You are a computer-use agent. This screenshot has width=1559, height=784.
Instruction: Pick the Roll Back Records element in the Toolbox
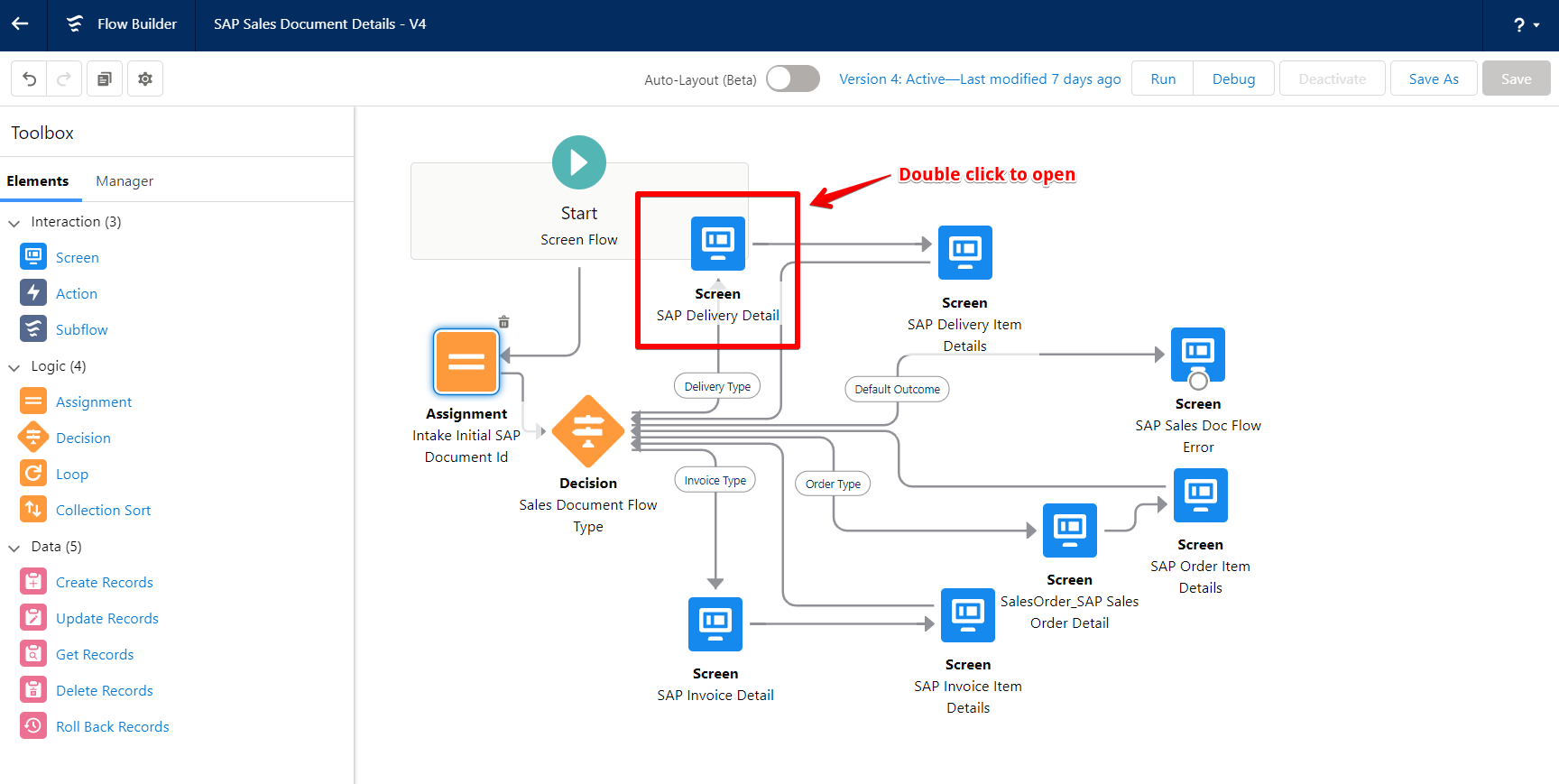[95, 726]
